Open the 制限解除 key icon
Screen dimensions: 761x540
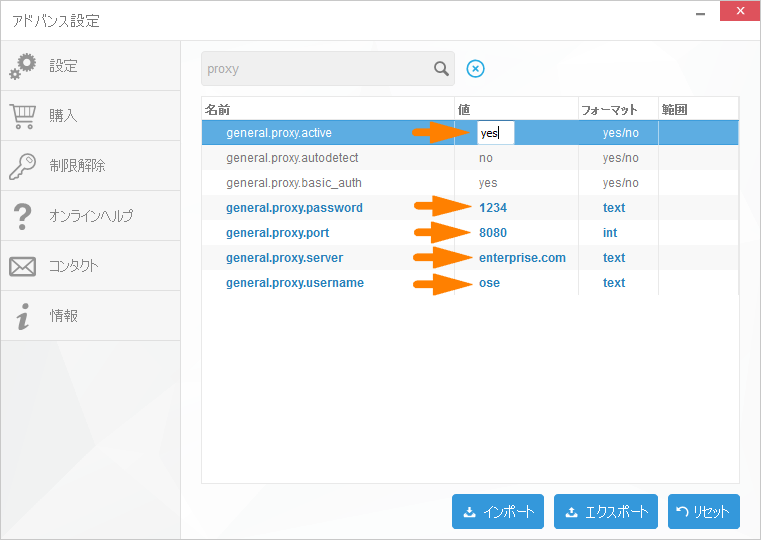point(22,166)
